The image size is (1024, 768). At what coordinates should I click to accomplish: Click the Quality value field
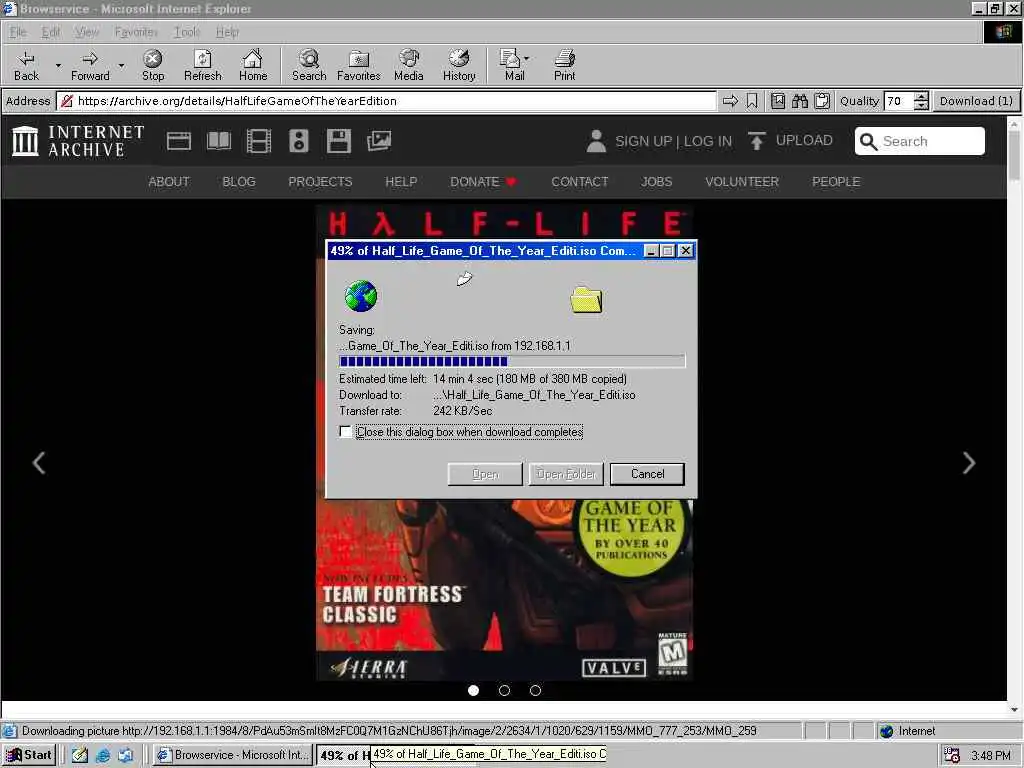(x=898, y=101)
